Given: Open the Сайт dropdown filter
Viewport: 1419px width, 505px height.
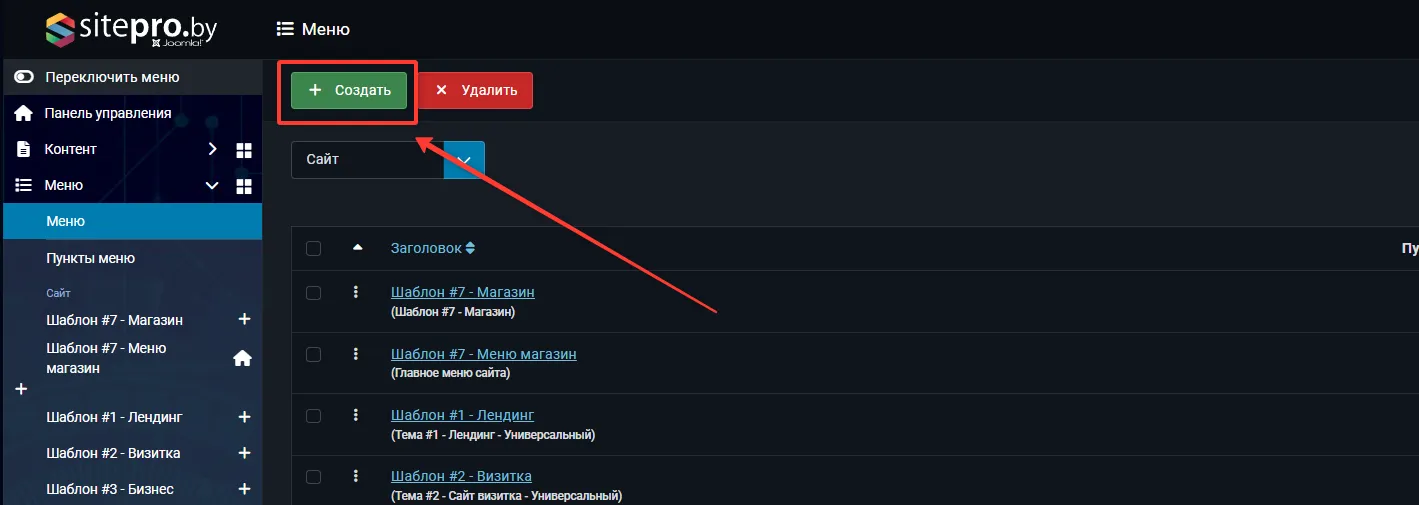Looking at the screenshot, I should tap(387, 160).
